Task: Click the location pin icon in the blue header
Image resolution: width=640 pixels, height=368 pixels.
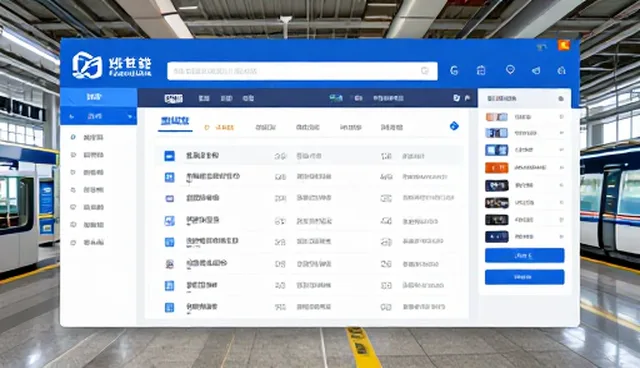Action: 510,70
